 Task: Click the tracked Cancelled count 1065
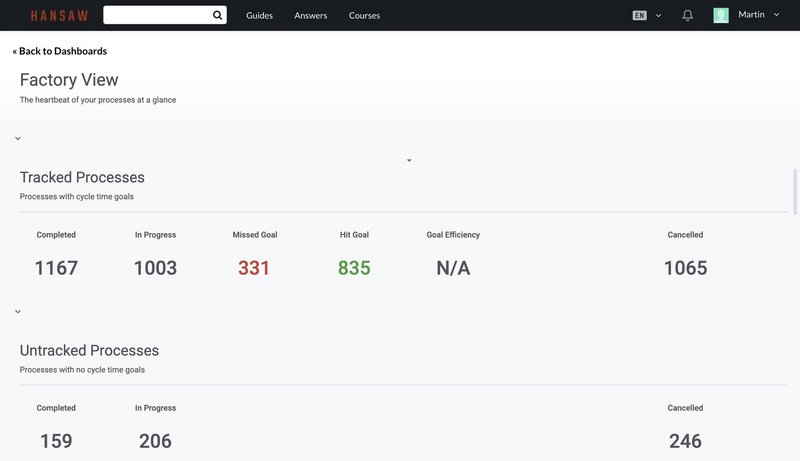pos(685,268)
